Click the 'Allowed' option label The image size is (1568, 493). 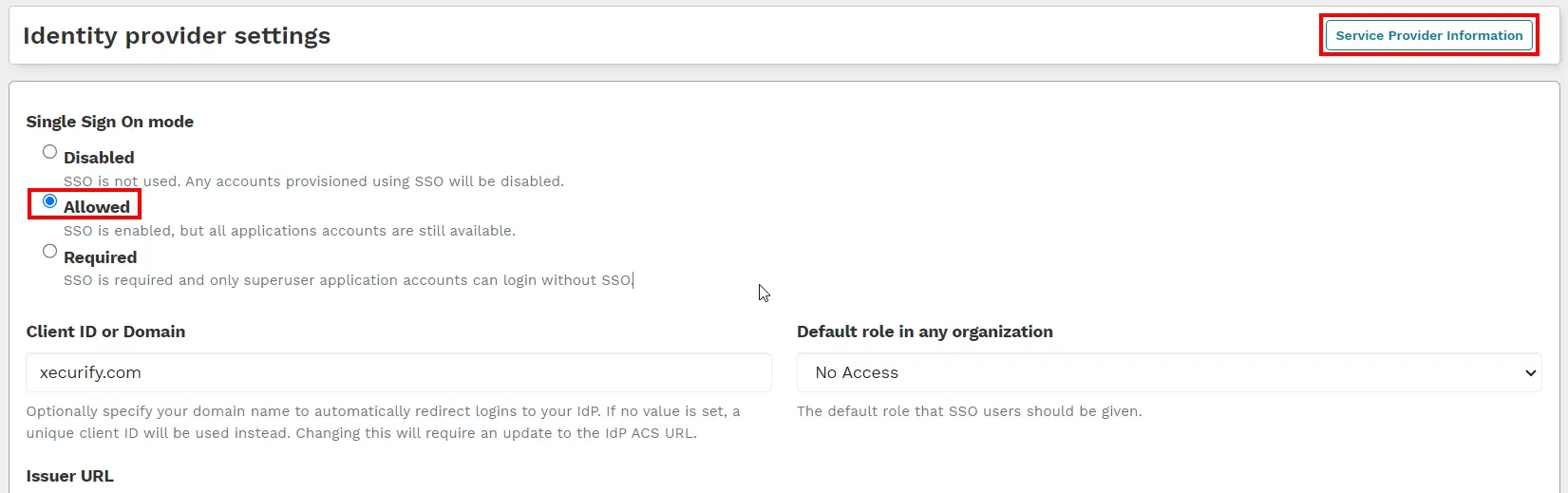point(97,207)
